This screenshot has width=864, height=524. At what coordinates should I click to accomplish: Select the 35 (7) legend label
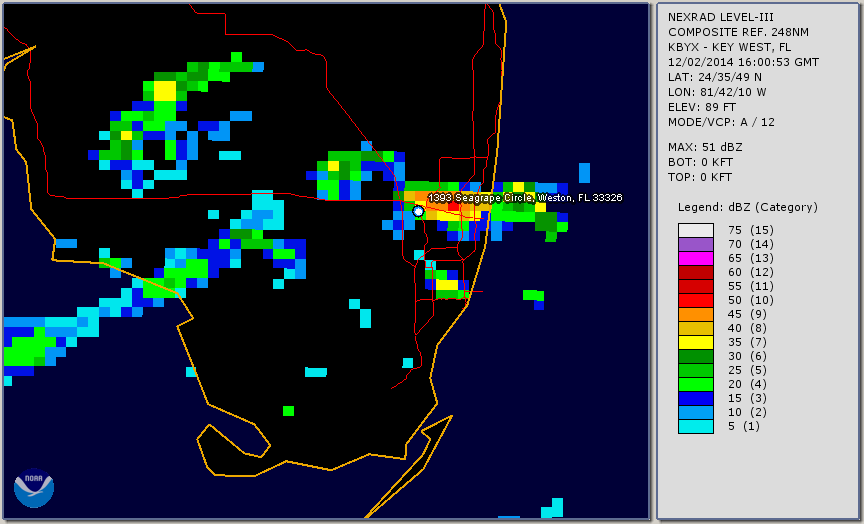(747, 342)
